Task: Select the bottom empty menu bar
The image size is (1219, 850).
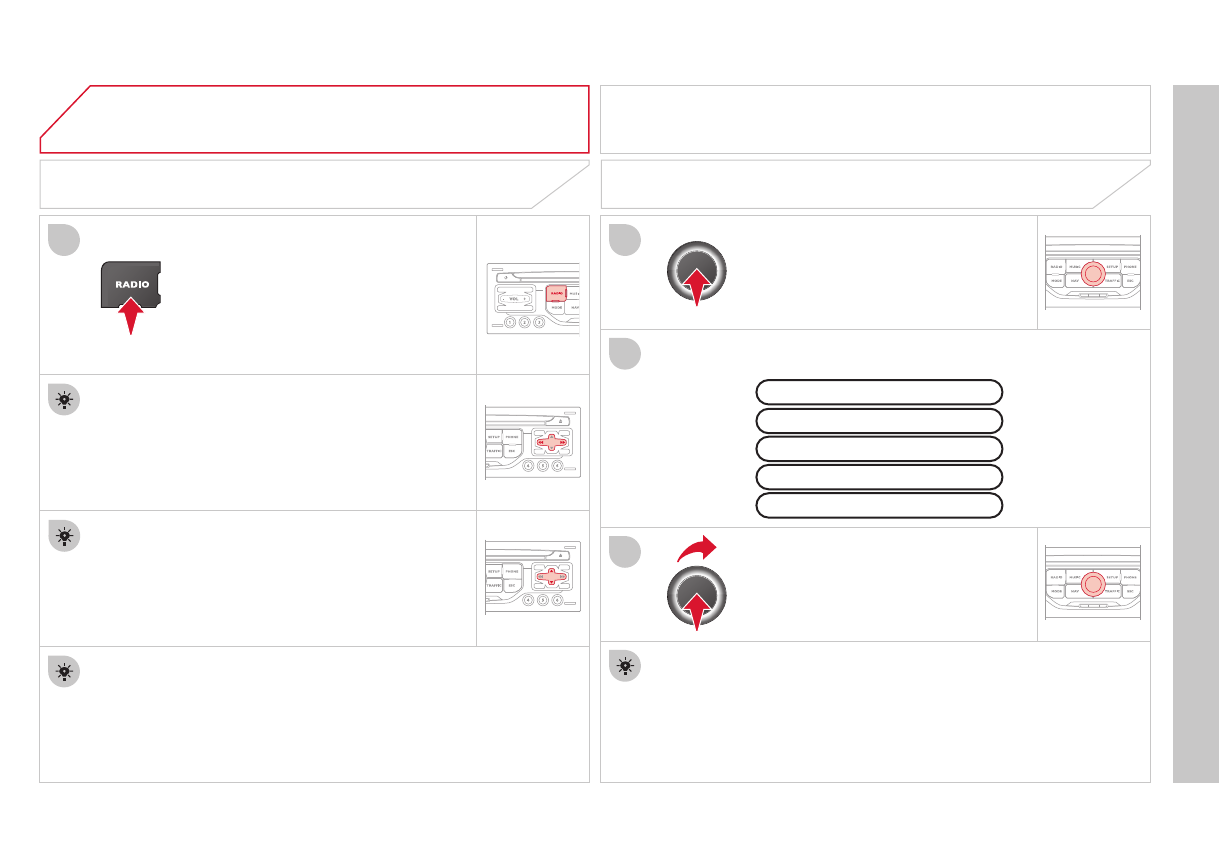Action: pos(879,504)
